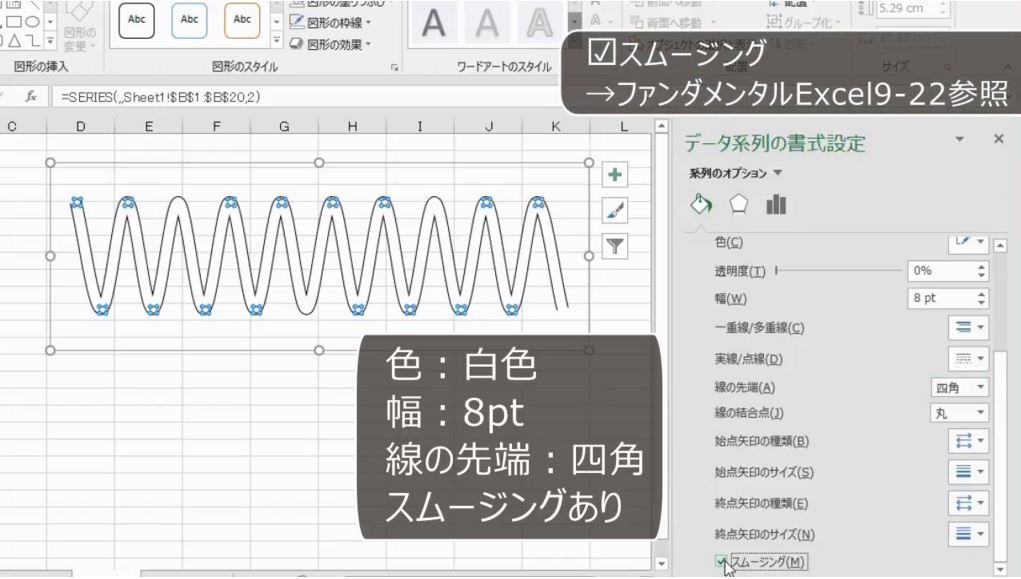Click the 背面へ移動 send backward button
Viewport: 1021px width, 579px height.
673,22
